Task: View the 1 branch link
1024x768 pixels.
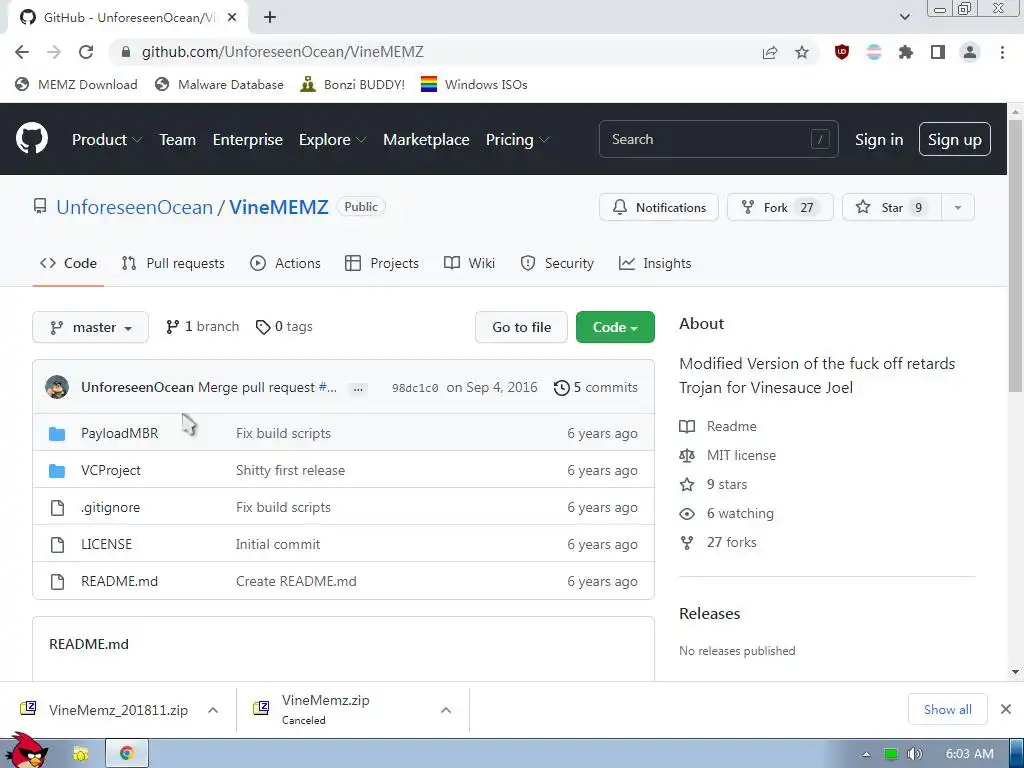Action: click(x=202, y=327)
